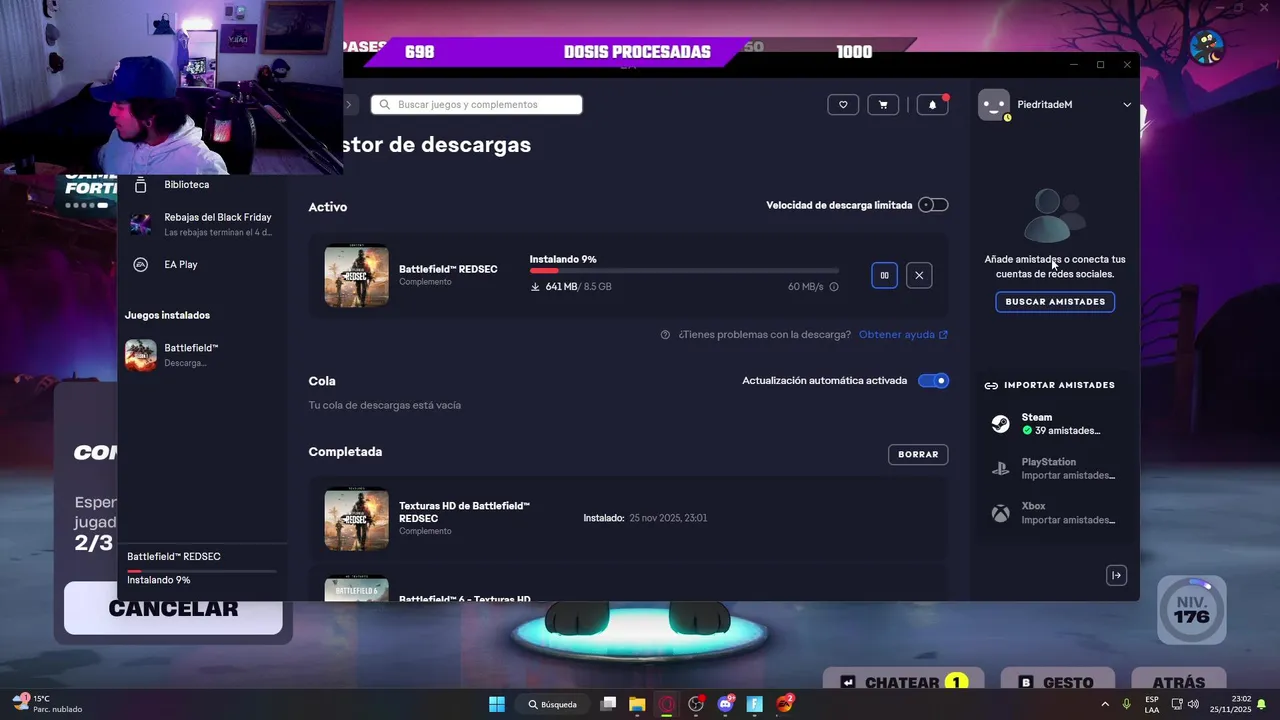Click the Windows notification bell in tray
1280x720 pixels.
tap(1262, 704)
